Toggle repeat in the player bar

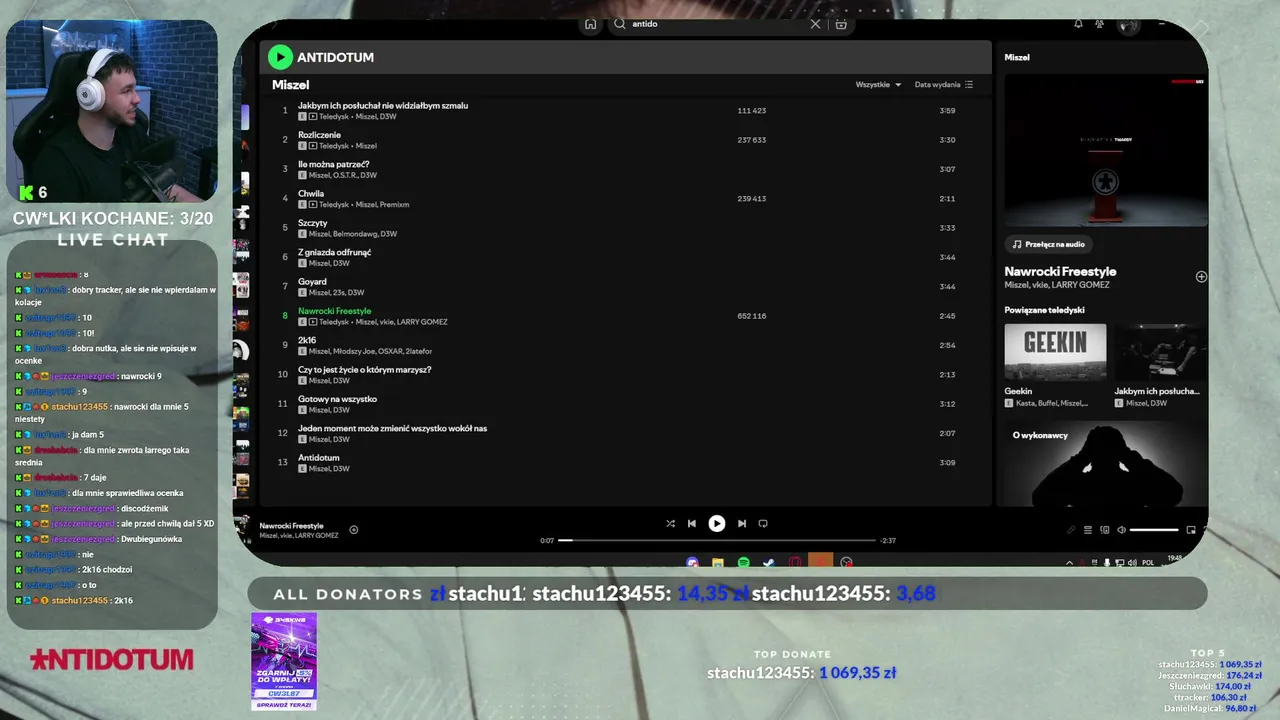tap(763, 523)
